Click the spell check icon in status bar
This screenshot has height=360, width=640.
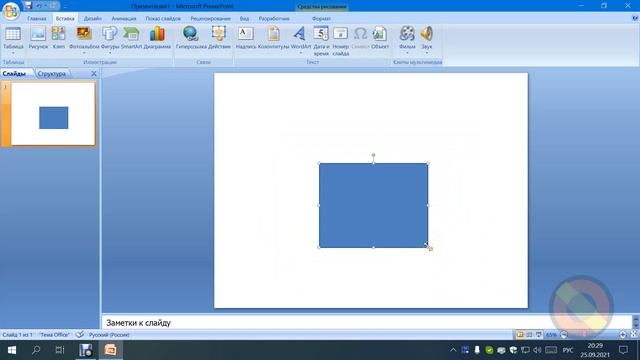pos(80,335)
